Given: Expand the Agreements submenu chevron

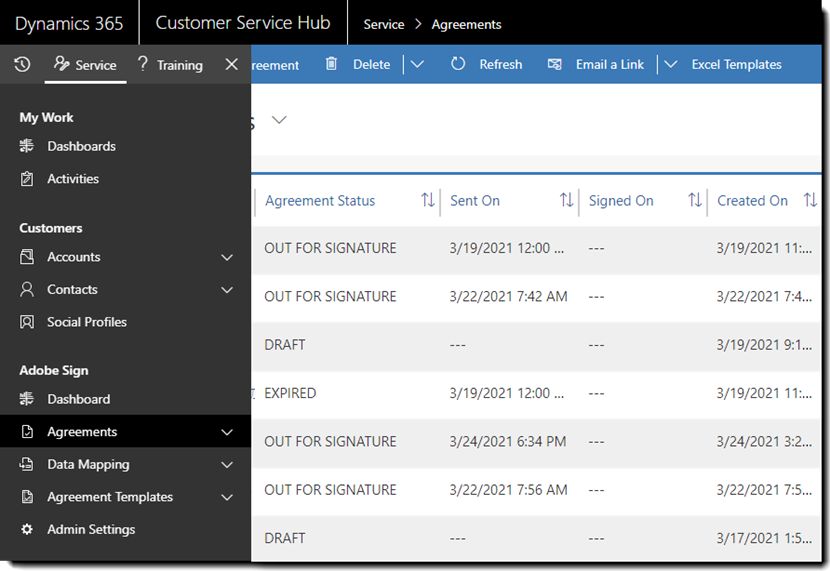Looking at the screenshot, I should (x=227, y=432).
